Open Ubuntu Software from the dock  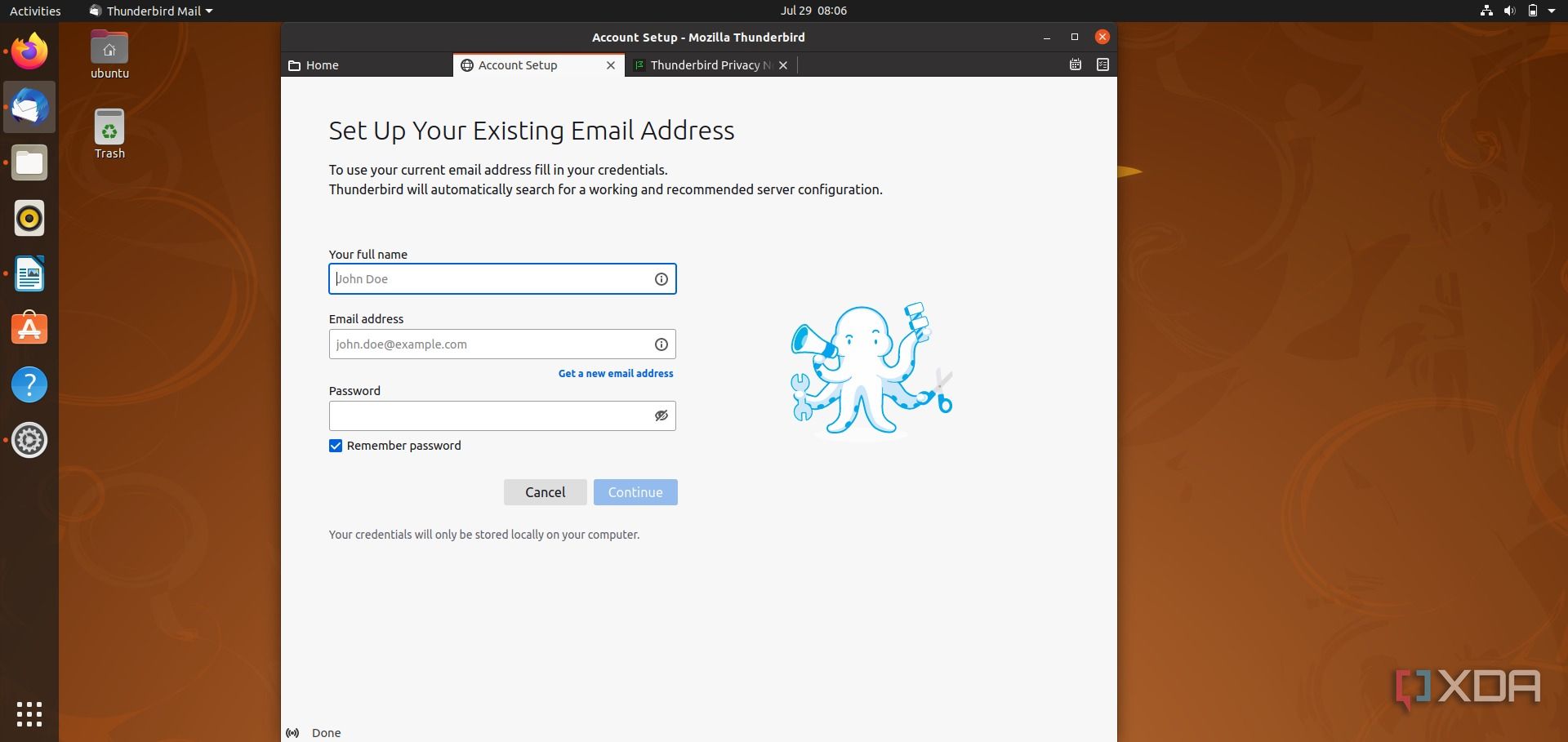pyautogui.click(x=29, y=329)
